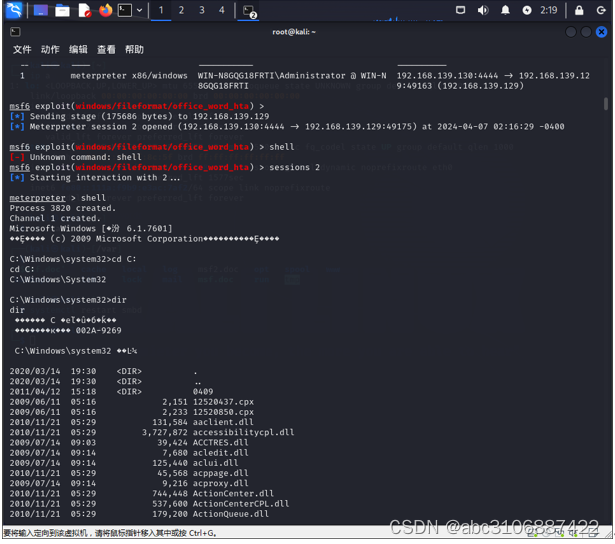
Task: Click the file name acproxy.dll
Action: (x=220, y=484)
